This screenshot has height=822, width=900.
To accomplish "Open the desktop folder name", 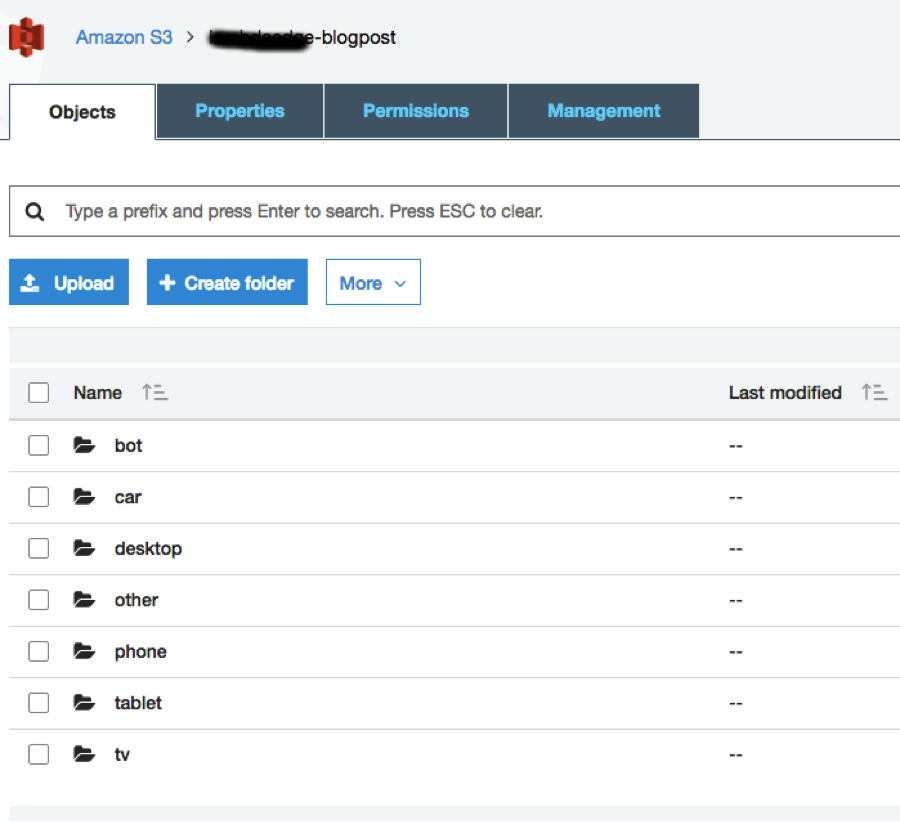I will tap(148, 549).
